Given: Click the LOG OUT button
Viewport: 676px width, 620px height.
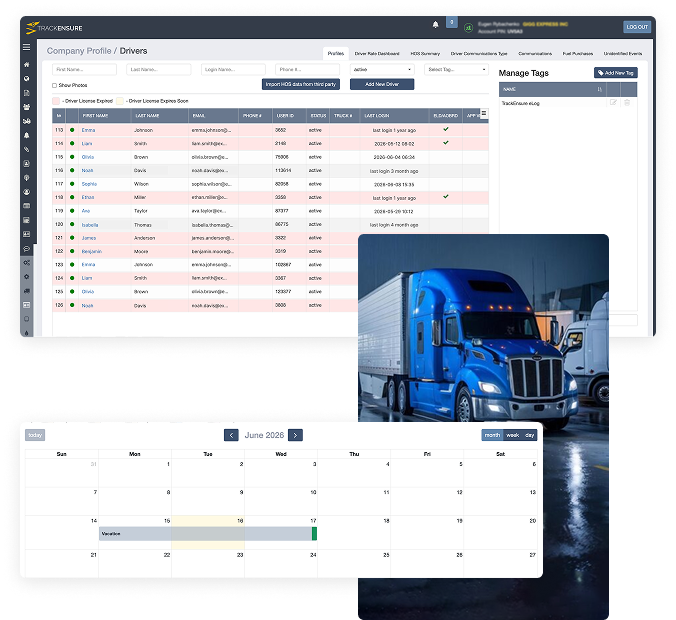Looking at the screenshot, I should (637, 27).
